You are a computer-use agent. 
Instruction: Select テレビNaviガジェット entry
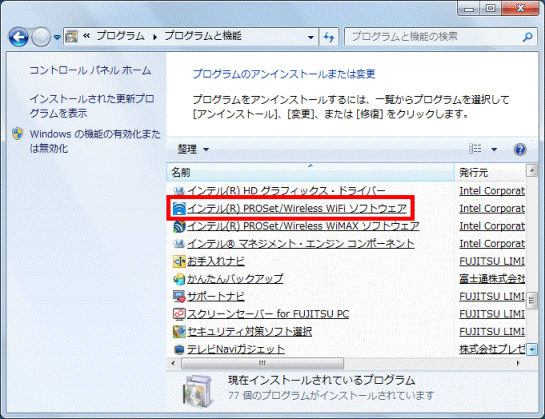(x=236, y=349)
